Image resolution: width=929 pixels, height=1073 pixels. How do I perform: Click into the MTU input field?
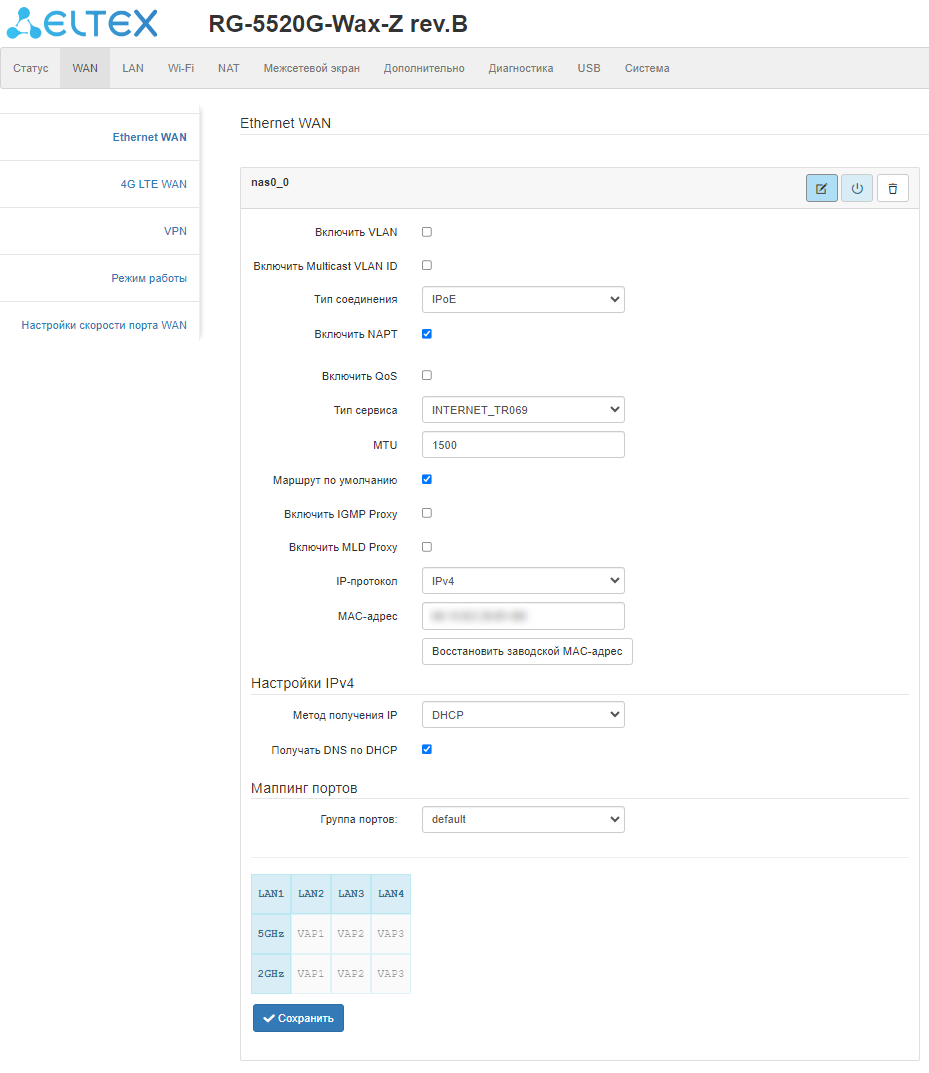point(523,445)
